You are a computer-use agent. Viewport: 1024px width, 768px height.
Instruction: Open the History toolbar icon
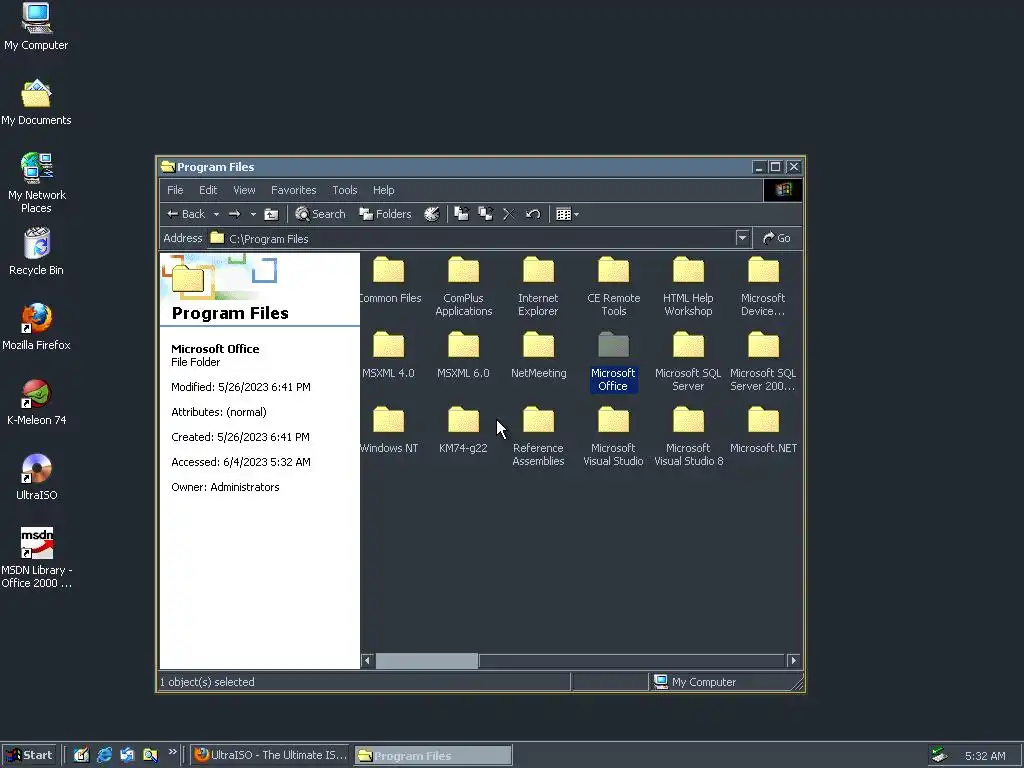[x=432, y=214]
